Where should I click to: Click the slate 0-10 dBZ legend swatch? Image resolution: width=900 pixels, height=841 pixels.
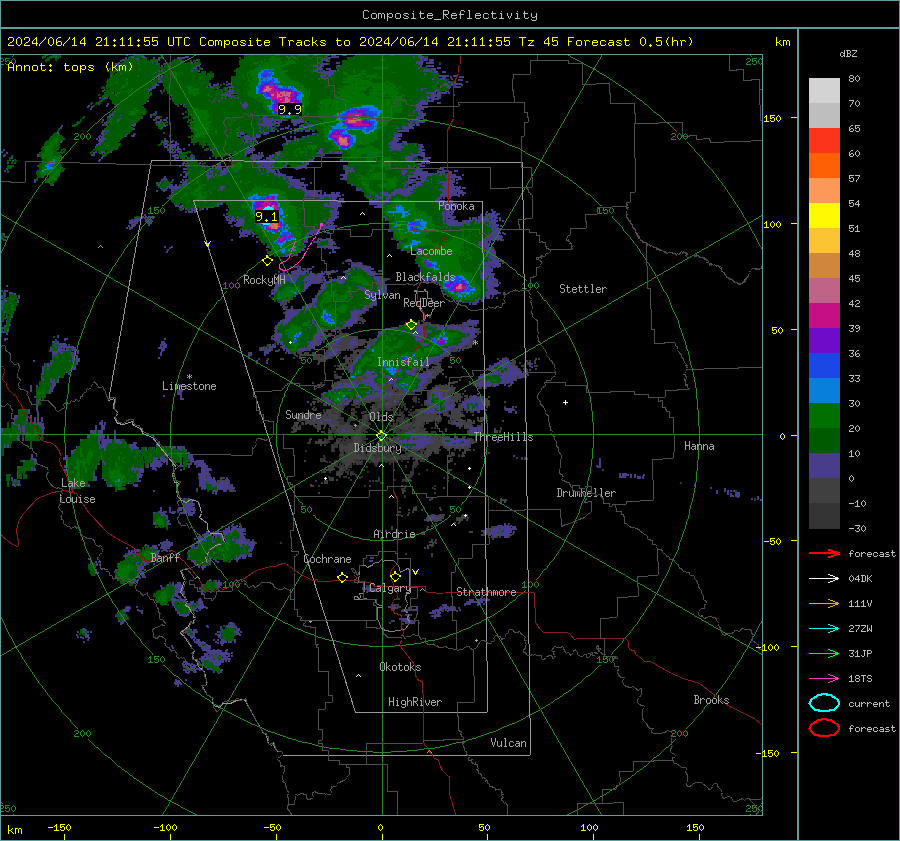pyautogui.click(x=824, y=466)
